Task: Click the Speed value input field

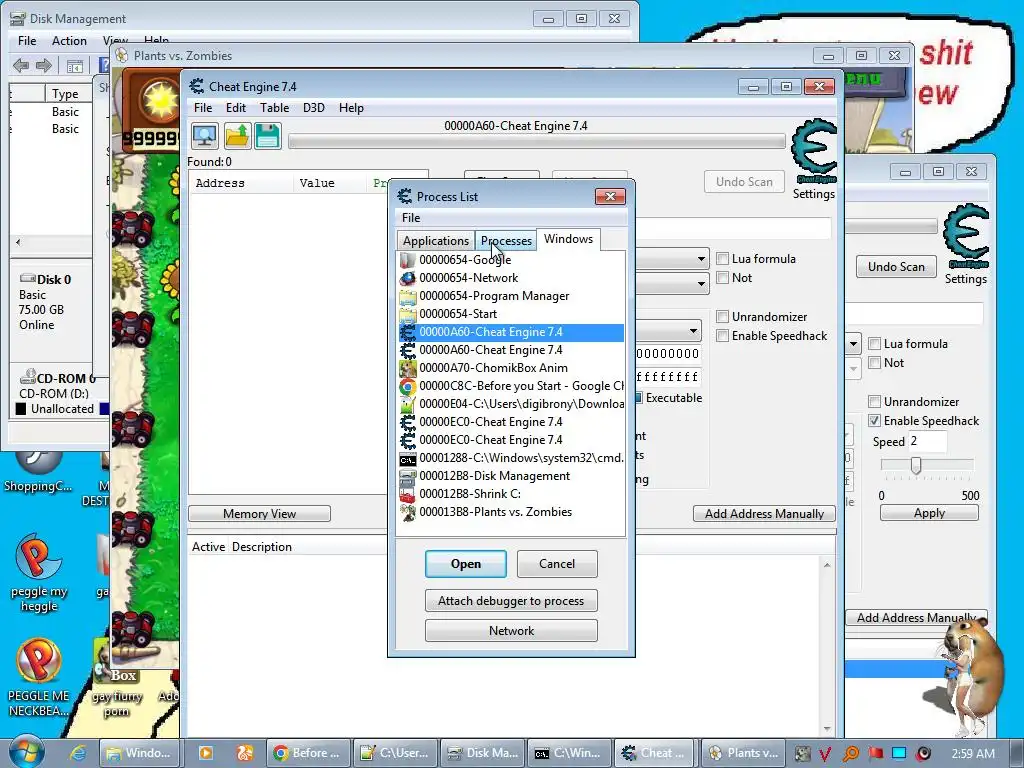Action: click(x=927, y=441)
